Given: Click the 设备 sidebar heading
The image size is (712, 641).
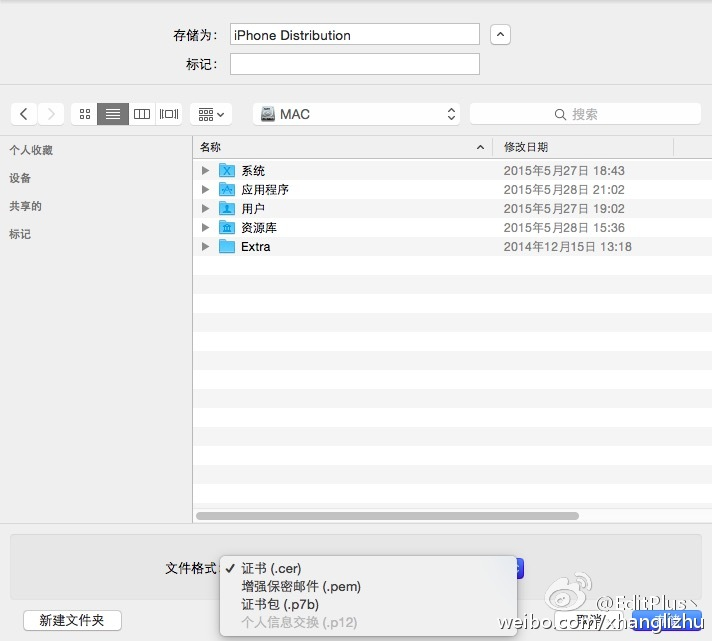Looking at the screenshot, I should coord(20,178).
